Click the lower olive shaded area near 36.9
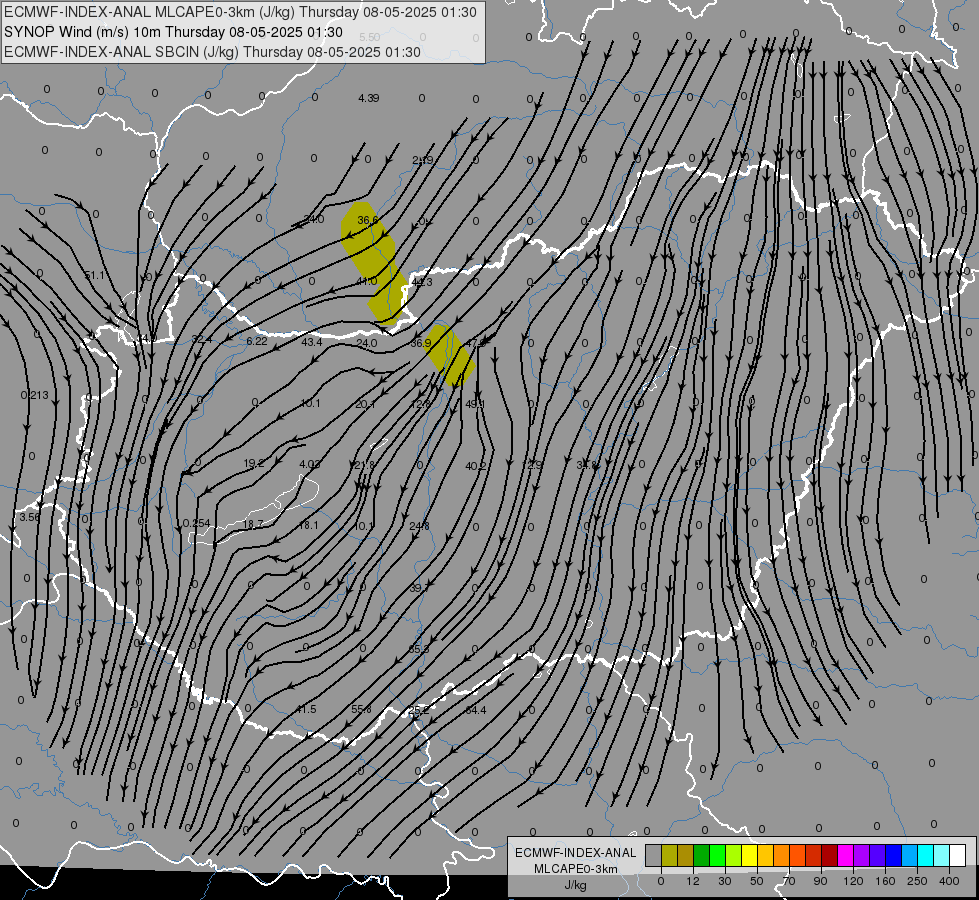Screen dimensions: 979x900 click(x=451, y=356)
